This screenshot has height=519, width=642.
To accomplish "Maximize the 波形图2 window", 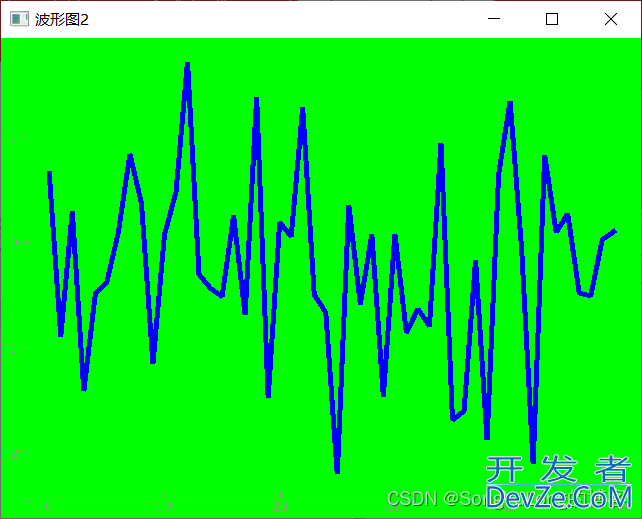I will pyautogui.click(x=552, y=19).
